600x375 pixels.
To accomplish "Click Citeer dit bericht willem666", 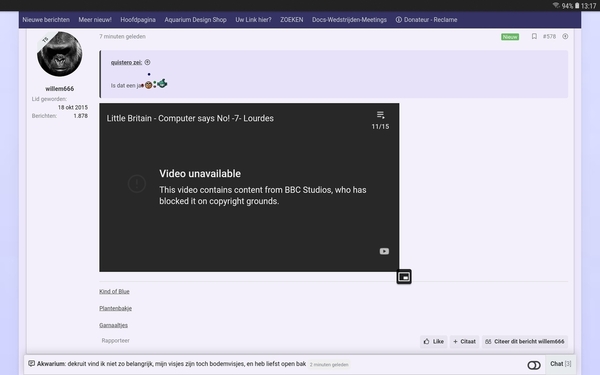I will 525,341.
